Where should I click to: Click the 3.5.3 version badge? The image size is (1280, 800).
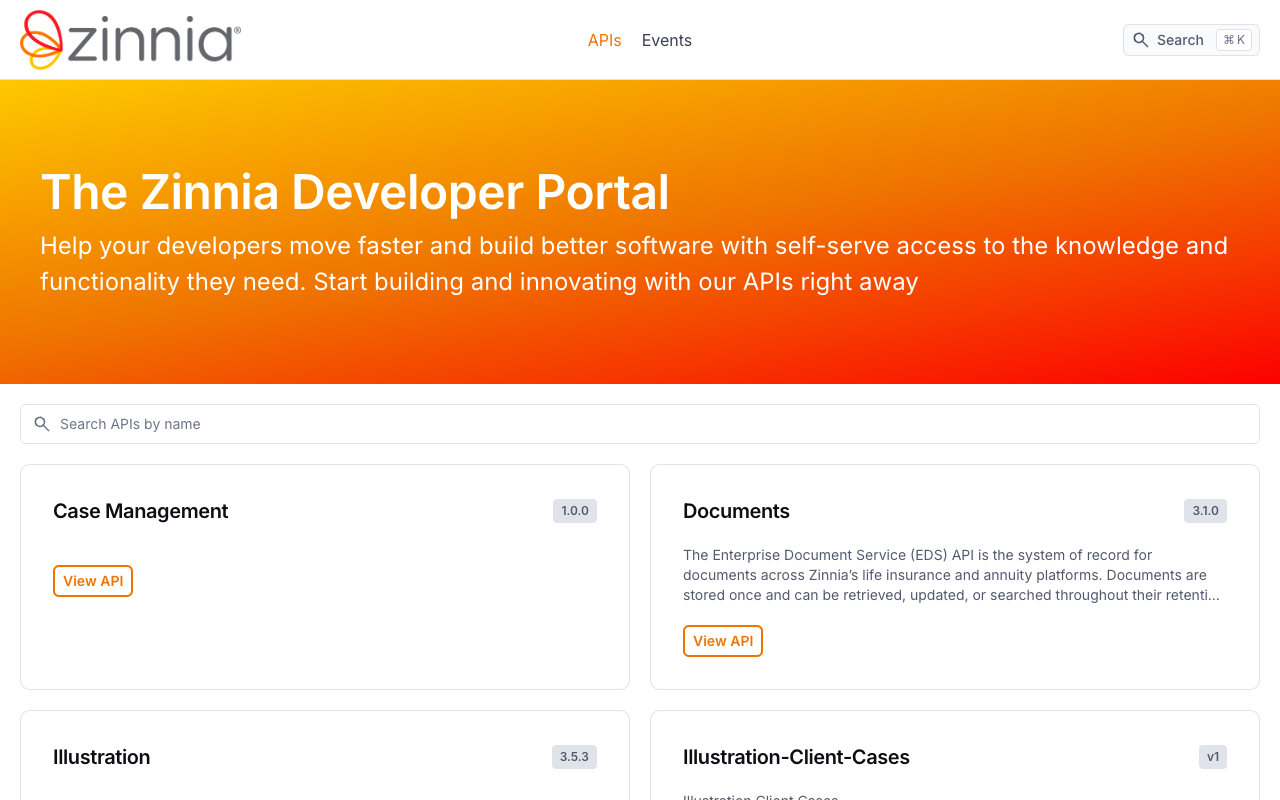tap(574, 757)
